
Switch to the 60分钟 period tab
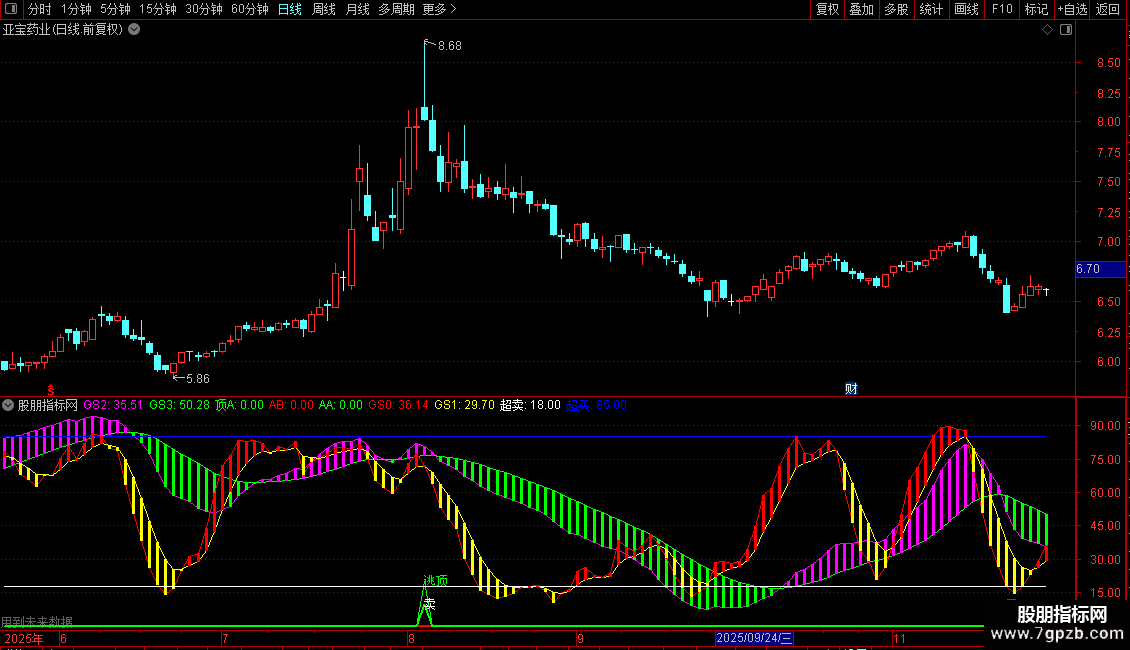point(249,10)
